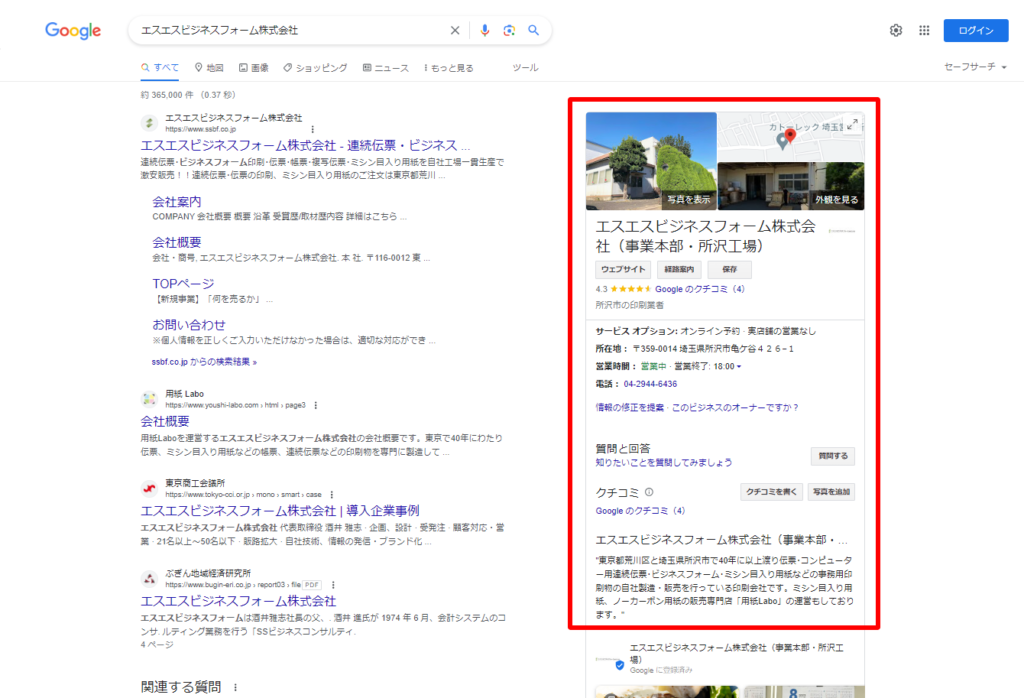Image resolution: width=1024 pixels, height=698 pixels.
Task: Click このビジネスのオーナーですか？ link
Action: 735,407
